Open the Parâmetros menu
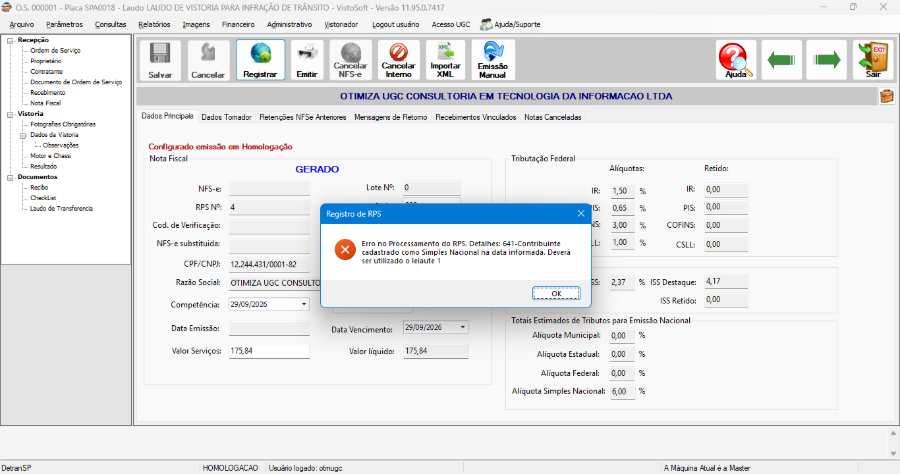The image size is (900, 474). point(64,25)
